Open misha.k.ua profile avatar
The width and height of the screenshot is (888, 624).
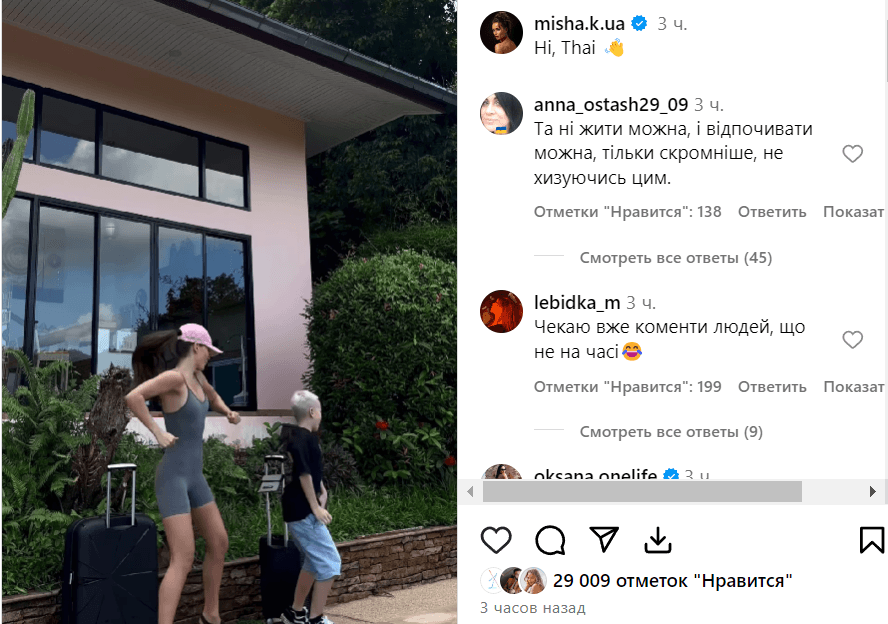pos(501,32)
